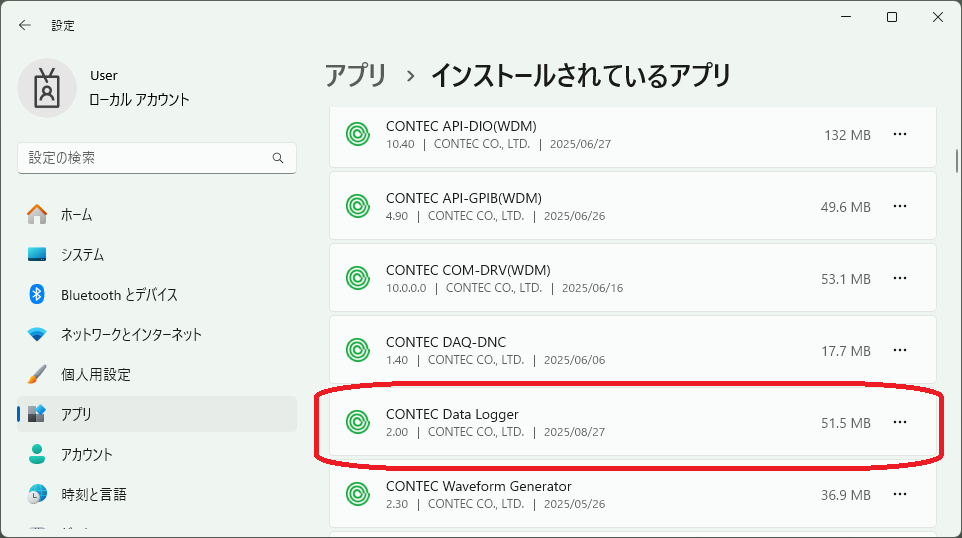Click the CONTEC Waveform Generator app icon
962x538 pixels.
point(357,494)
